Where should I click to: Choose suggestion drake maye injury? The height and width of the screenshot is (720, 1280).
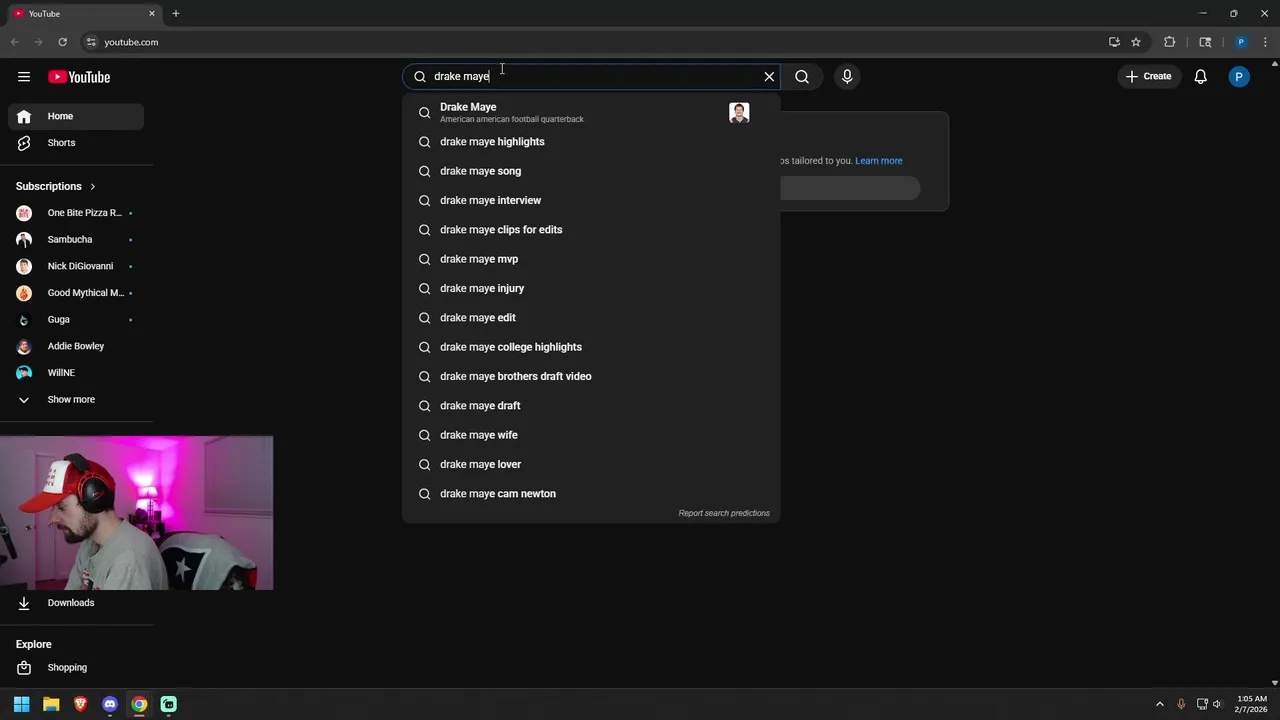pos(591,289)
